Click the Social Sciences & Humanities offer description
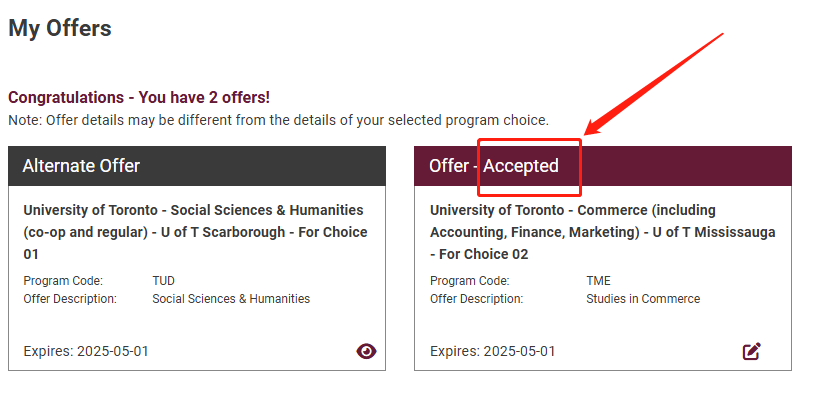 click(231, 299)
